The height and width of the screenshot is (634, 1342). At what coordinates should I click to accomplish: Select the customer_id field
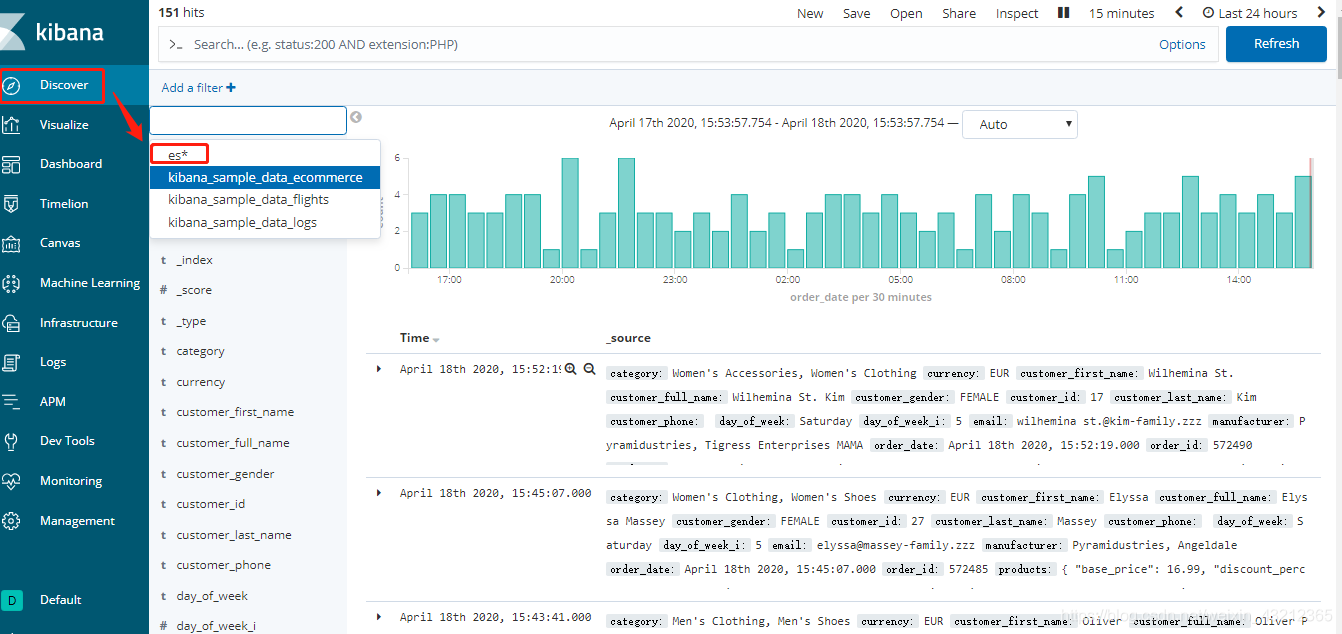210,504
